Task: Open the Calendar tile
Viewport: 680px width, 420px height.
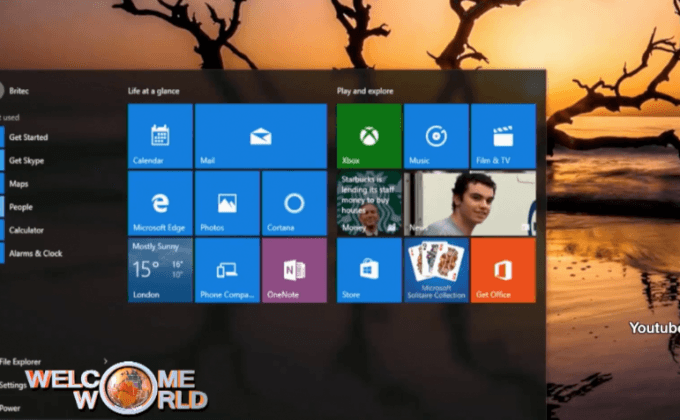Action: [x=160, y=136]
